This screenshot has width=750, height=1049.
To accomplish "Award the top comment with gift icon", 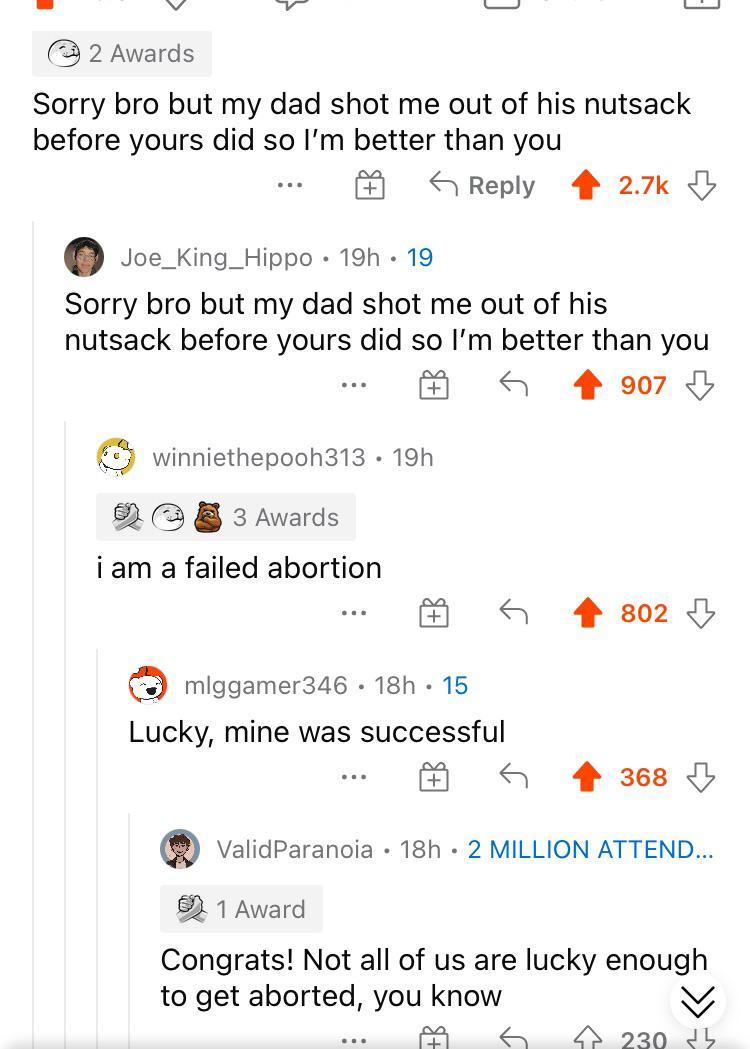I will [369, 185].
